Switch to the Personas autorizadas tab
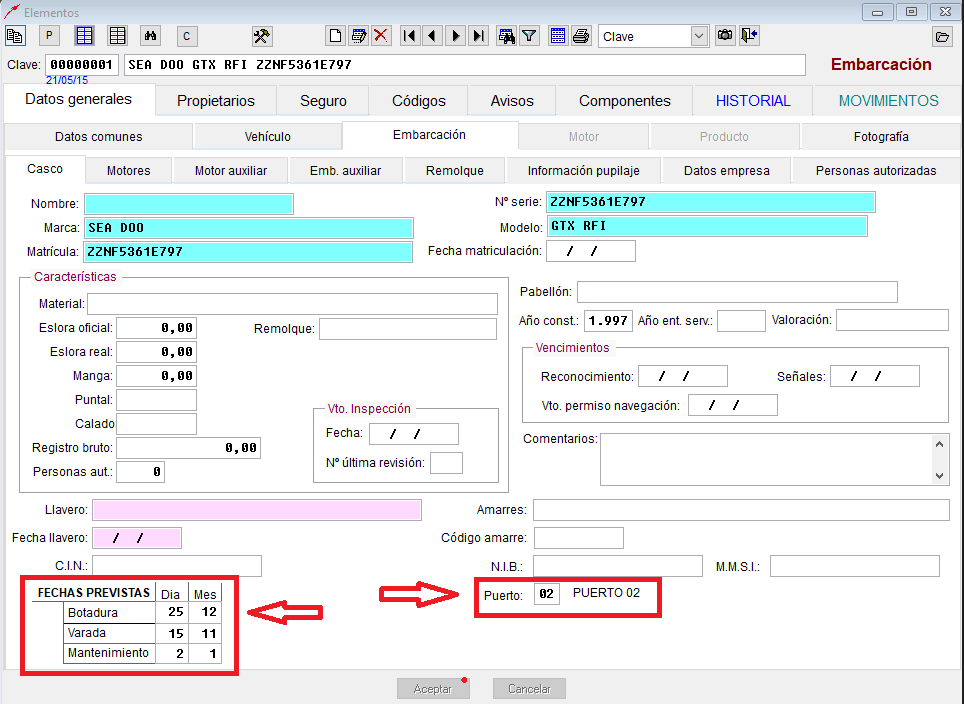Viewport: 964px width, 704px height. coord(876,170)
